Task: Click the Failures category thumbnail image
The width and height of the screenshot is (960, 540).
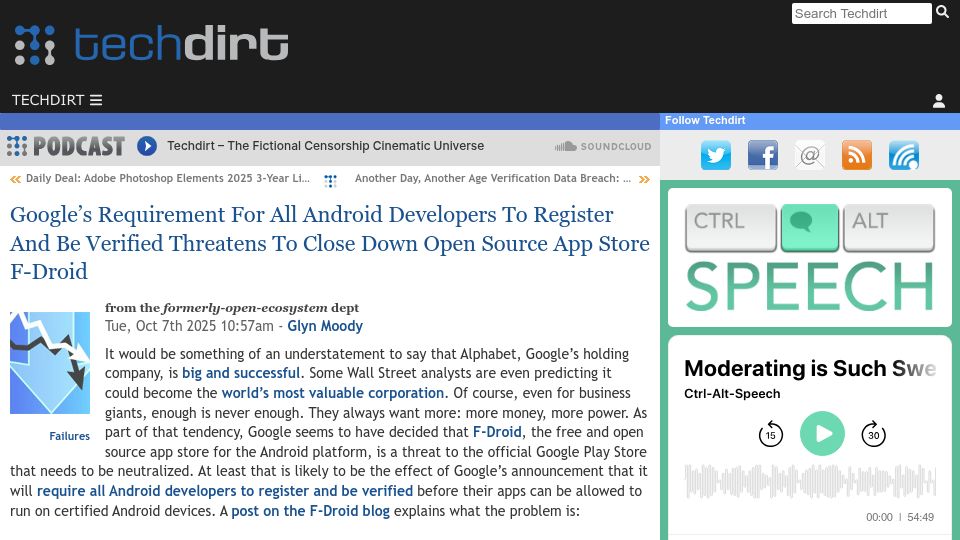Action: (x=50, y=362)
